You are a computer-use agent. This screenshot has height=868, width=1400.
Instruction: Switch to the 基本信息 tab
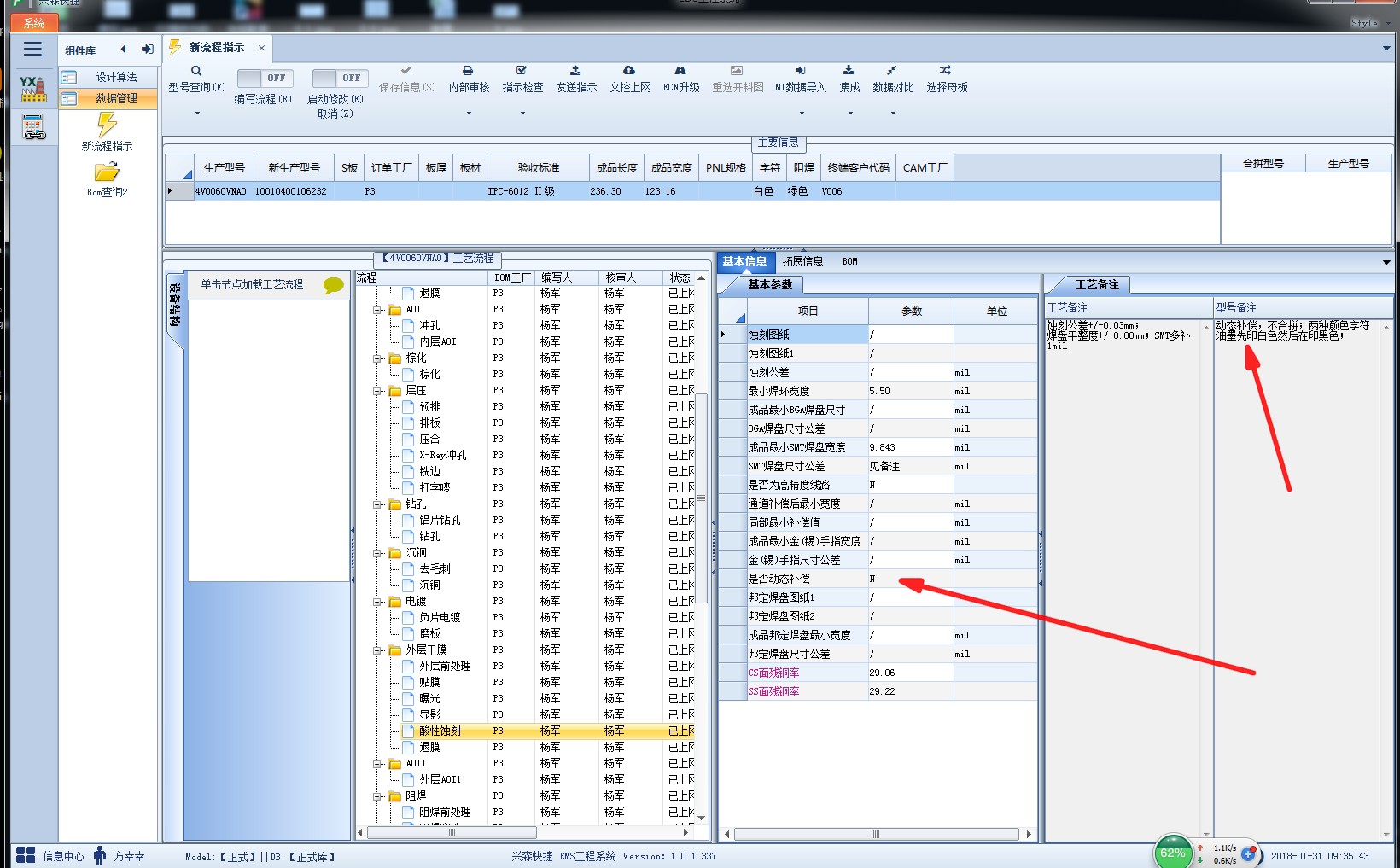tap(744, 261)
